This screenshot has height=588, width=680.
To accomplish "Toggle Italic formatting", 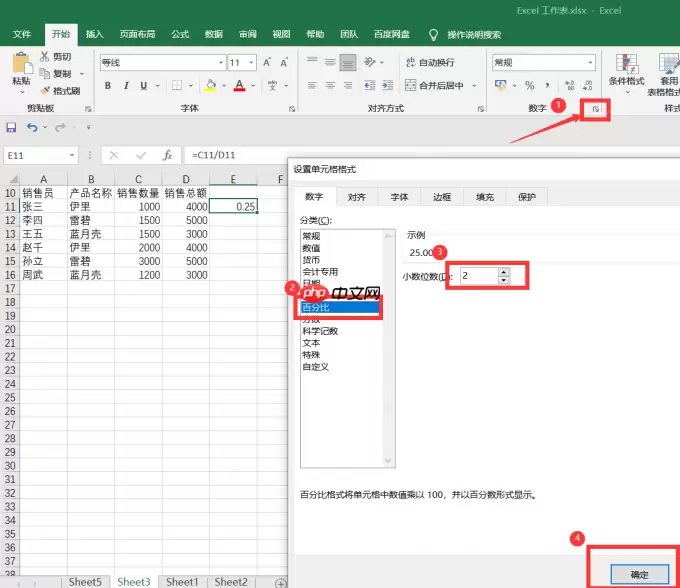I will tap(126, 85).
